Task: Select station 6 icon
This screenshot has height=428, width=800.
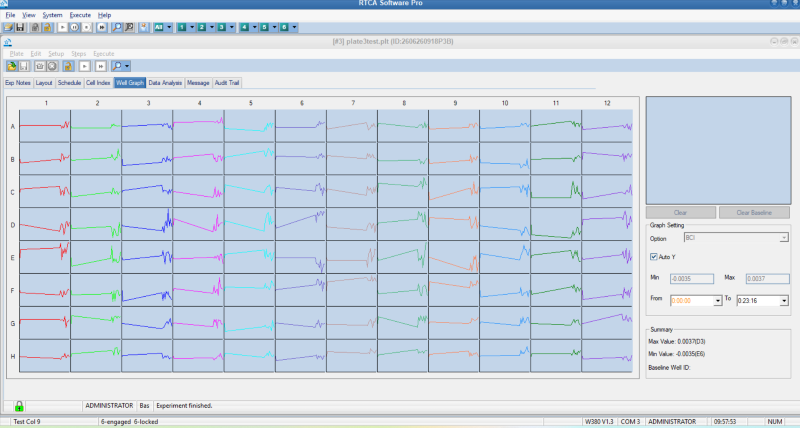Action: pos(284,28)
